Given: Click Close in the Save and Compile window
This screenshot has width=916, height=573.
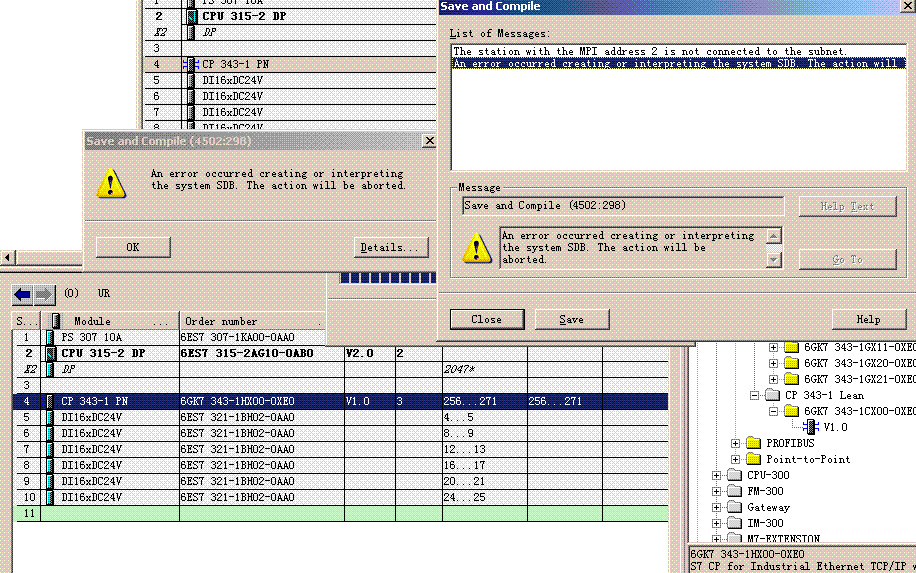Looking at the screenshot, I should coord(487,320).
